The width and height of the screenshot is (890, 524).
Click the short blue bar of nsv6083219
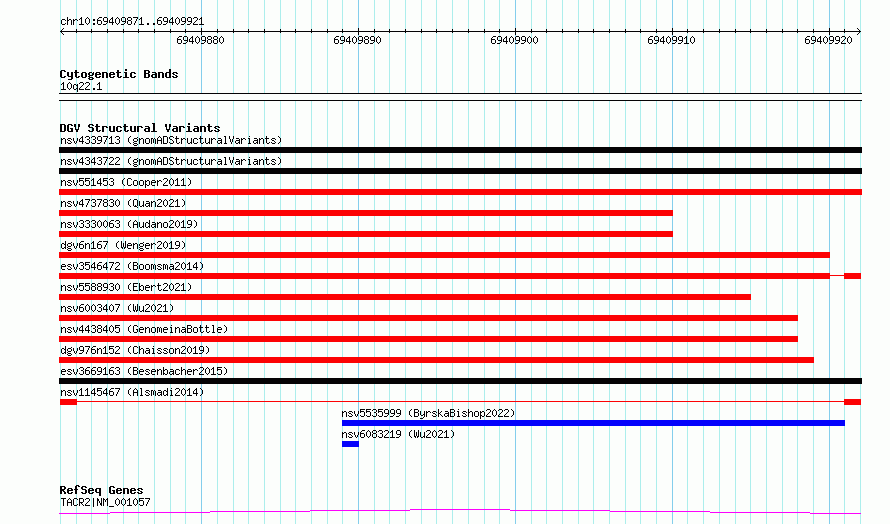click(x=350, y=444)
